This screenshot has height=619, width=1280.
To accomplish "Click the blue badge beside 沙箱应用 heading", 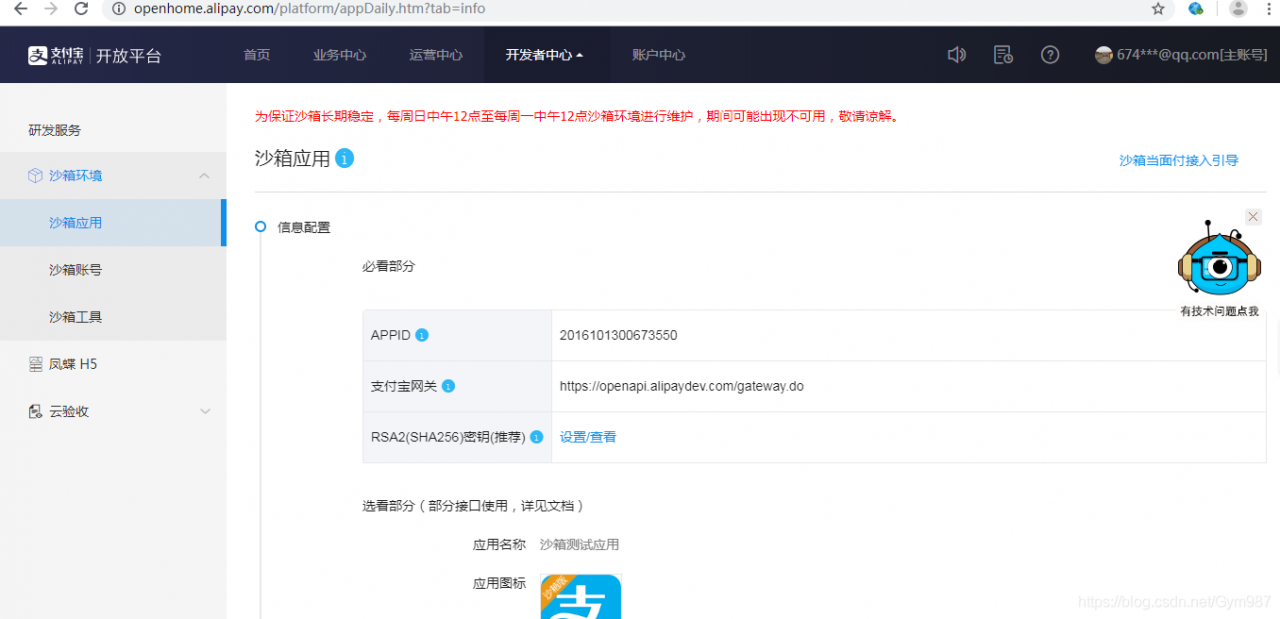I will 344,158.
